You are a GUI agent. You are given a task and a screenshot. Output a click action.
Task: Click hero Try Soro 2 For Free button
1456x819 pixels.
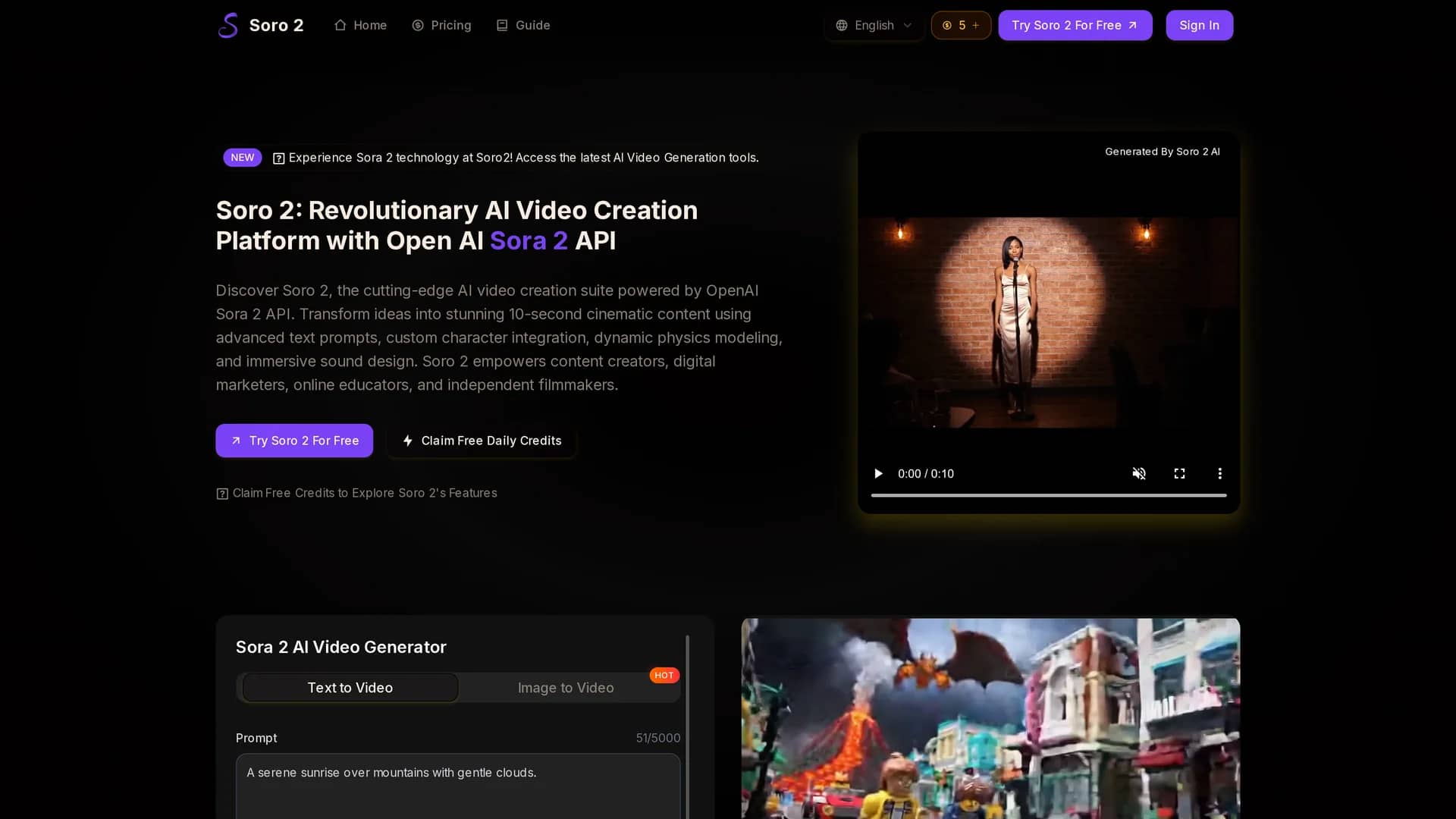(294, 441)
